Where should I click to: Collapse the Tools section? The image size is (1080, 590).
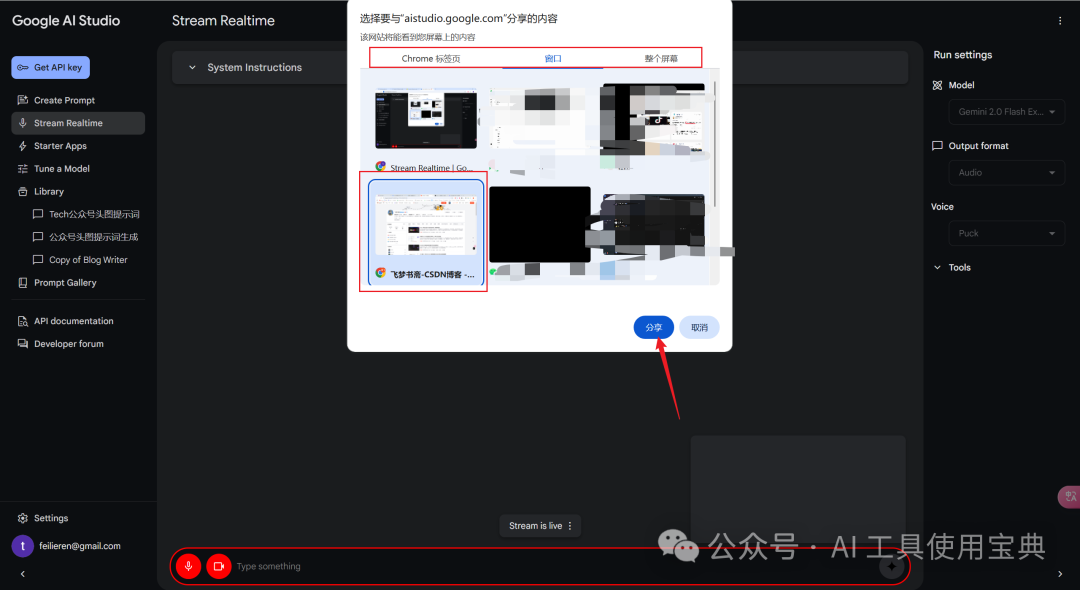coord(937,267)
